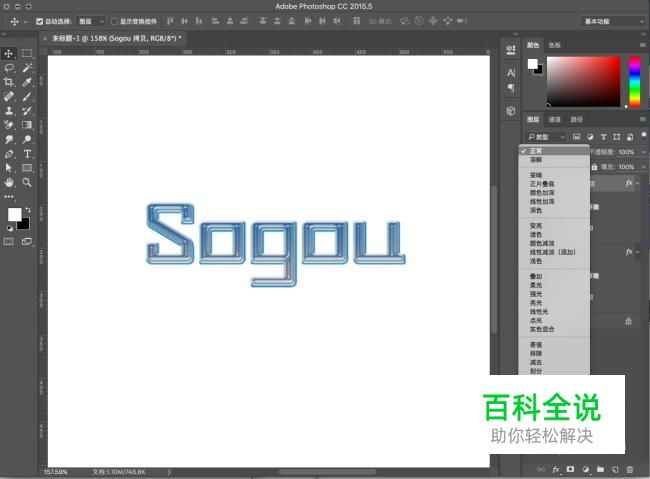Toggle layer filtering on/off switch
Screen dimensions: 650x479
pos(643,135)
